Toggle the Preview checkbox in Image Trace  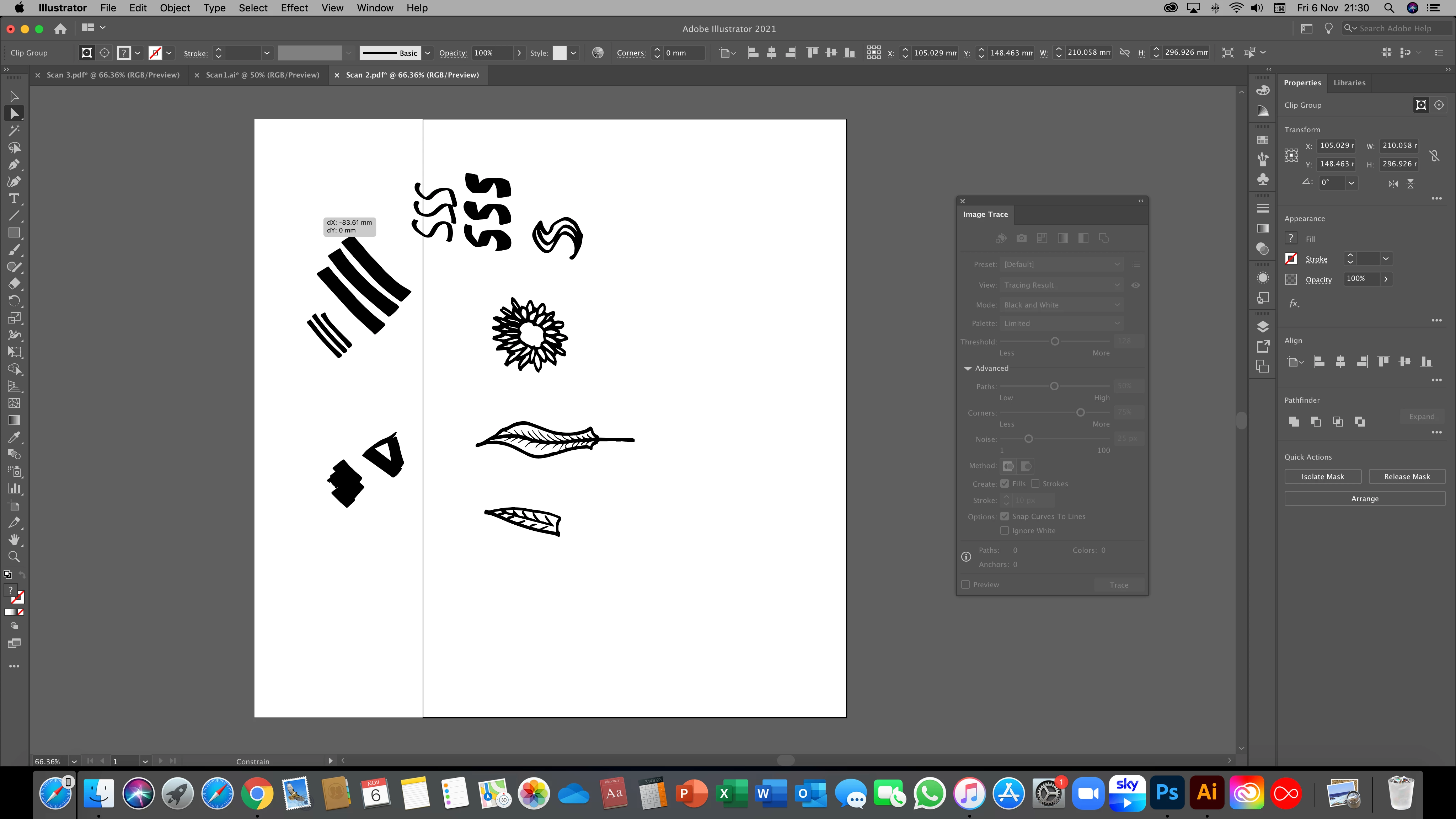click(x=965, y=584)
